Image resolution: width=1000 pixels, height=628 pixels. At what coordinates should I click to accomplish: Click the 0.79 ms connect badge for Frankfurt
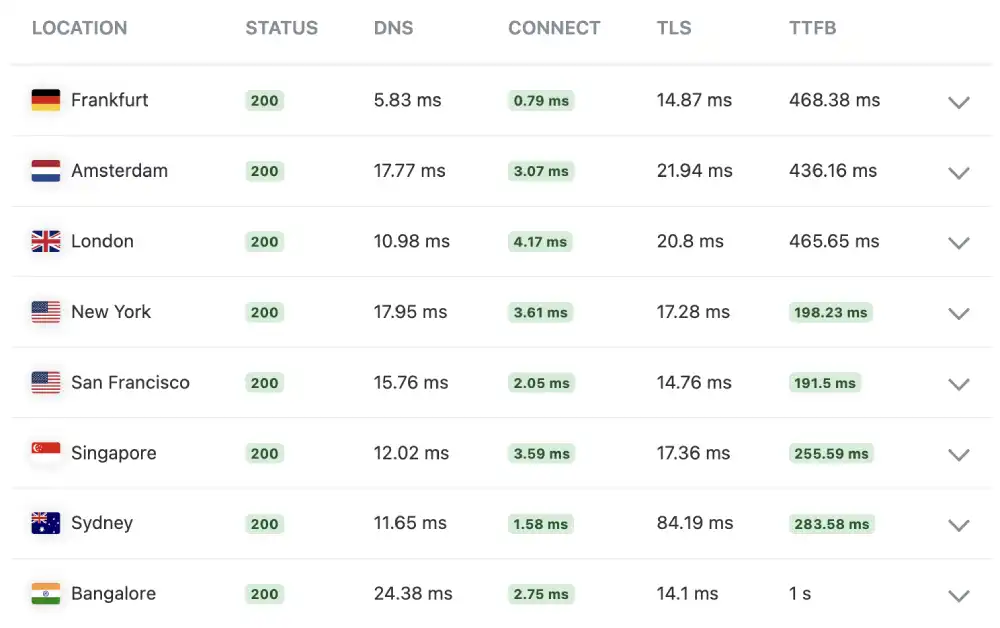[x=540, y=100]
